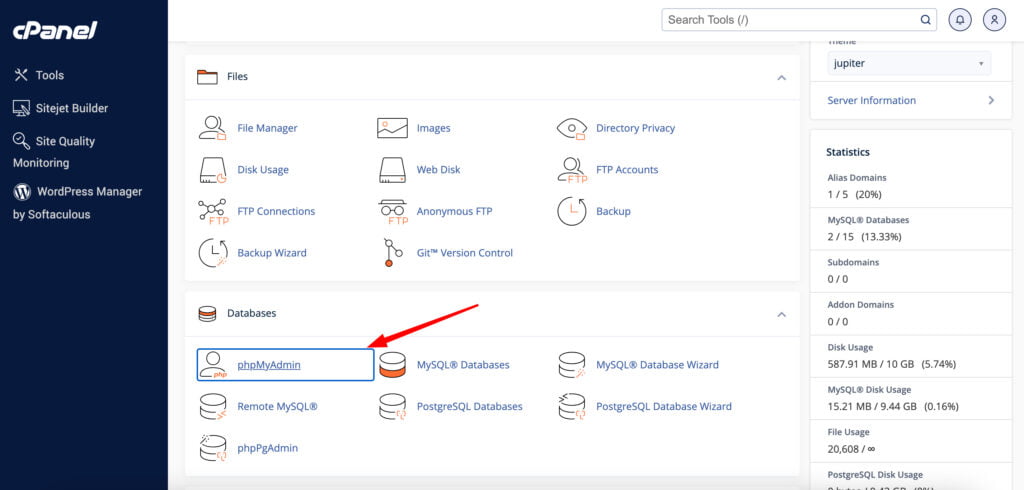The image size is (1024, 490).
Task: Click the Remote MySQL icon
Action: point(212,406)
